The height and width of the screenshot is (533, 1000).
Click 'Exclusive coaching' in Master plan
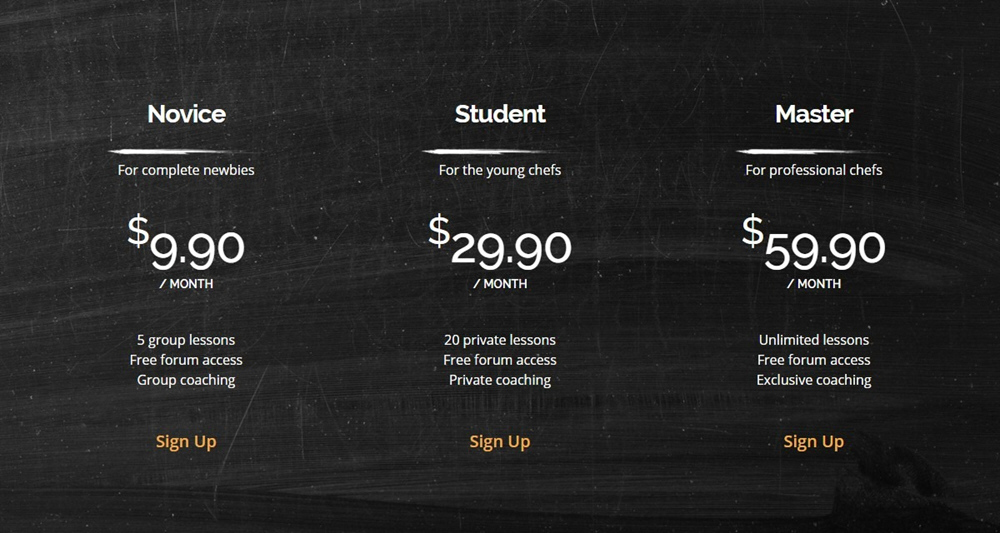pos(814,380)
